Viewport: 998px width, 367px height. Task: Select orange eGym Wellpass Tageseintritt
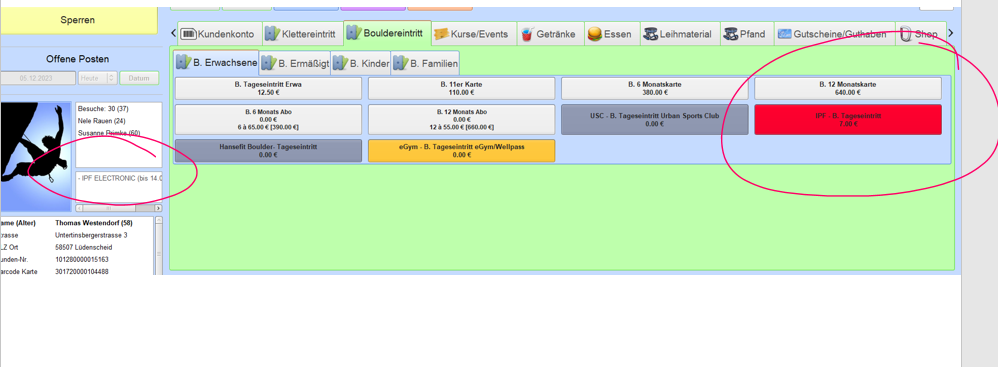[461, 150]
